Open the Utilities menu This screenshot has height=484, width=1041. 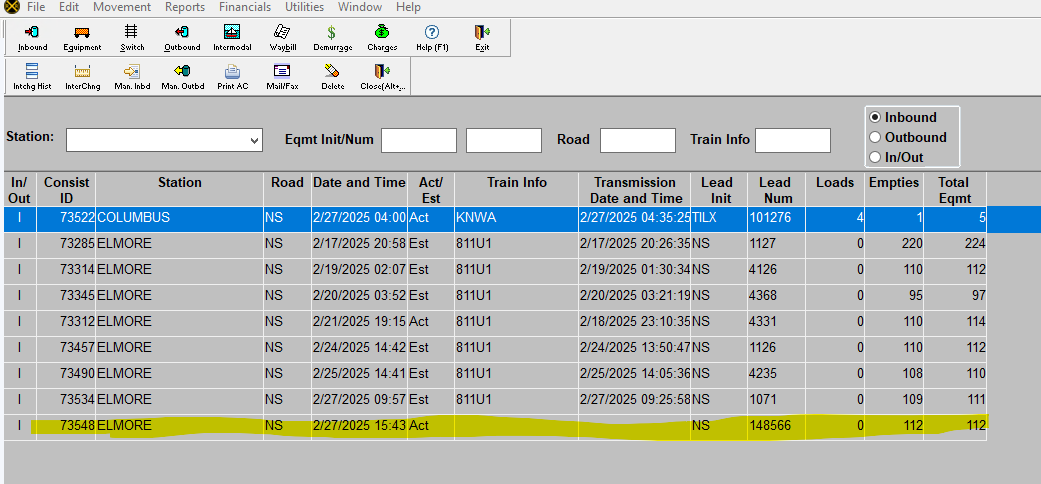[x=304, y=7]
